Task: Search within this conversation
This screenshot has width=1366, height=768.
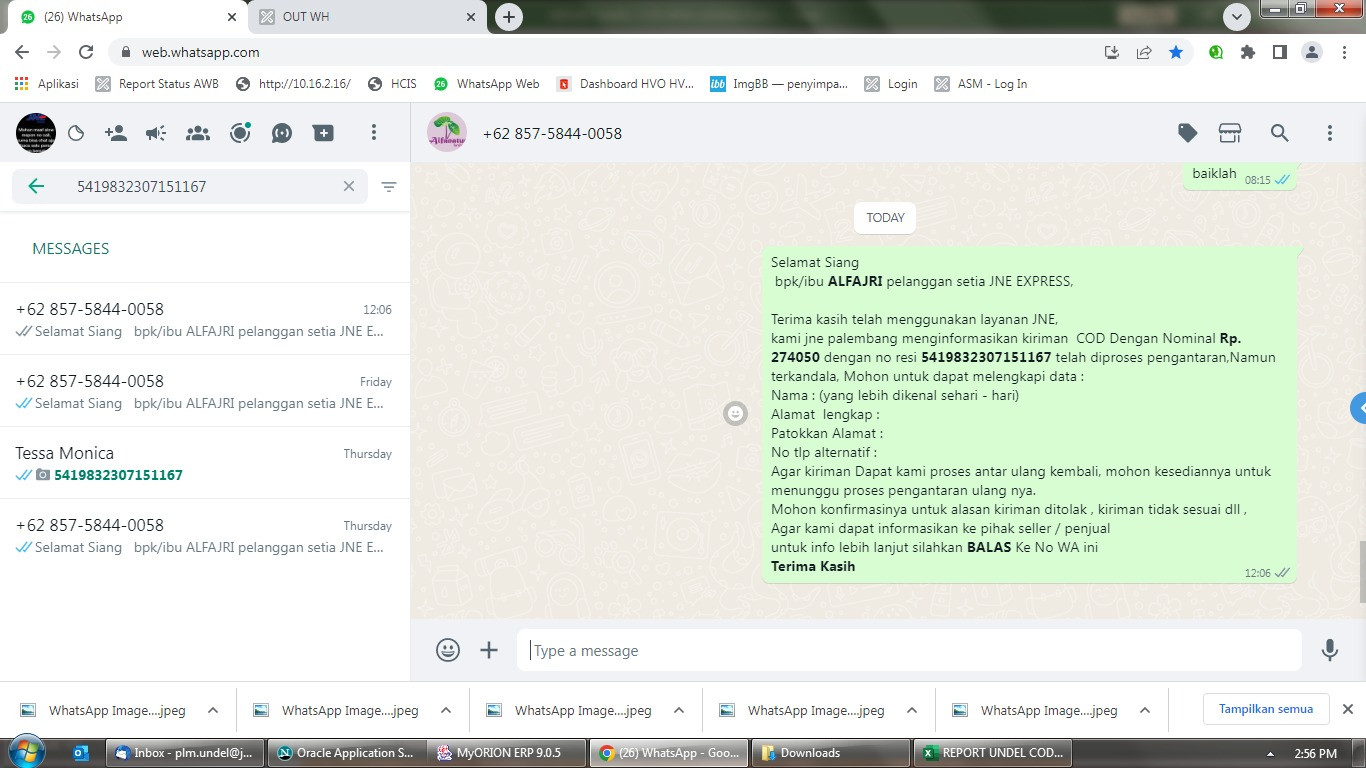Action: [x=1279, y=133]
